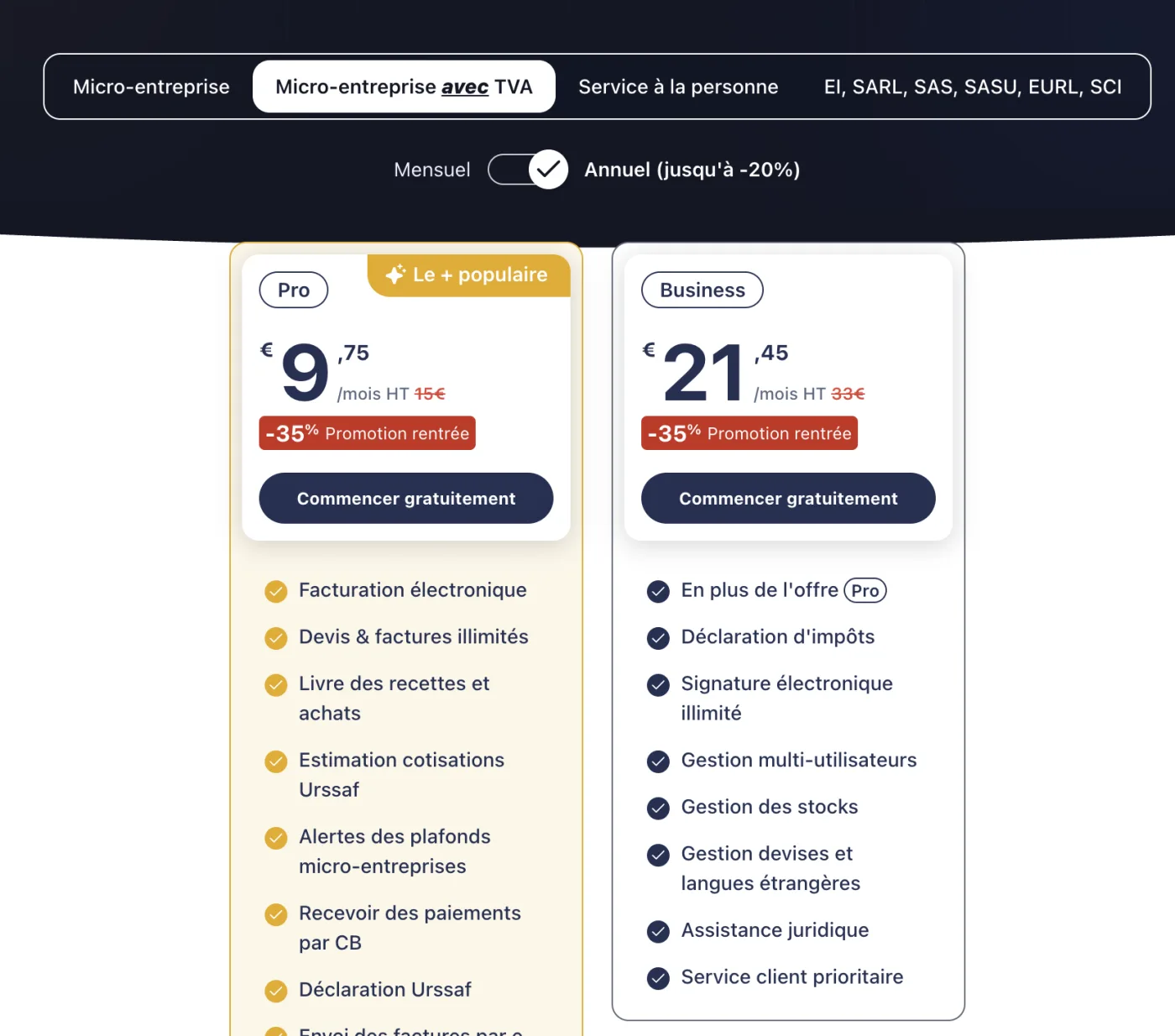The width and height of the screenshot is (1175, 1036).
Task: Click the Déclaration Urssaf feature text
Action: pos(385,990)
